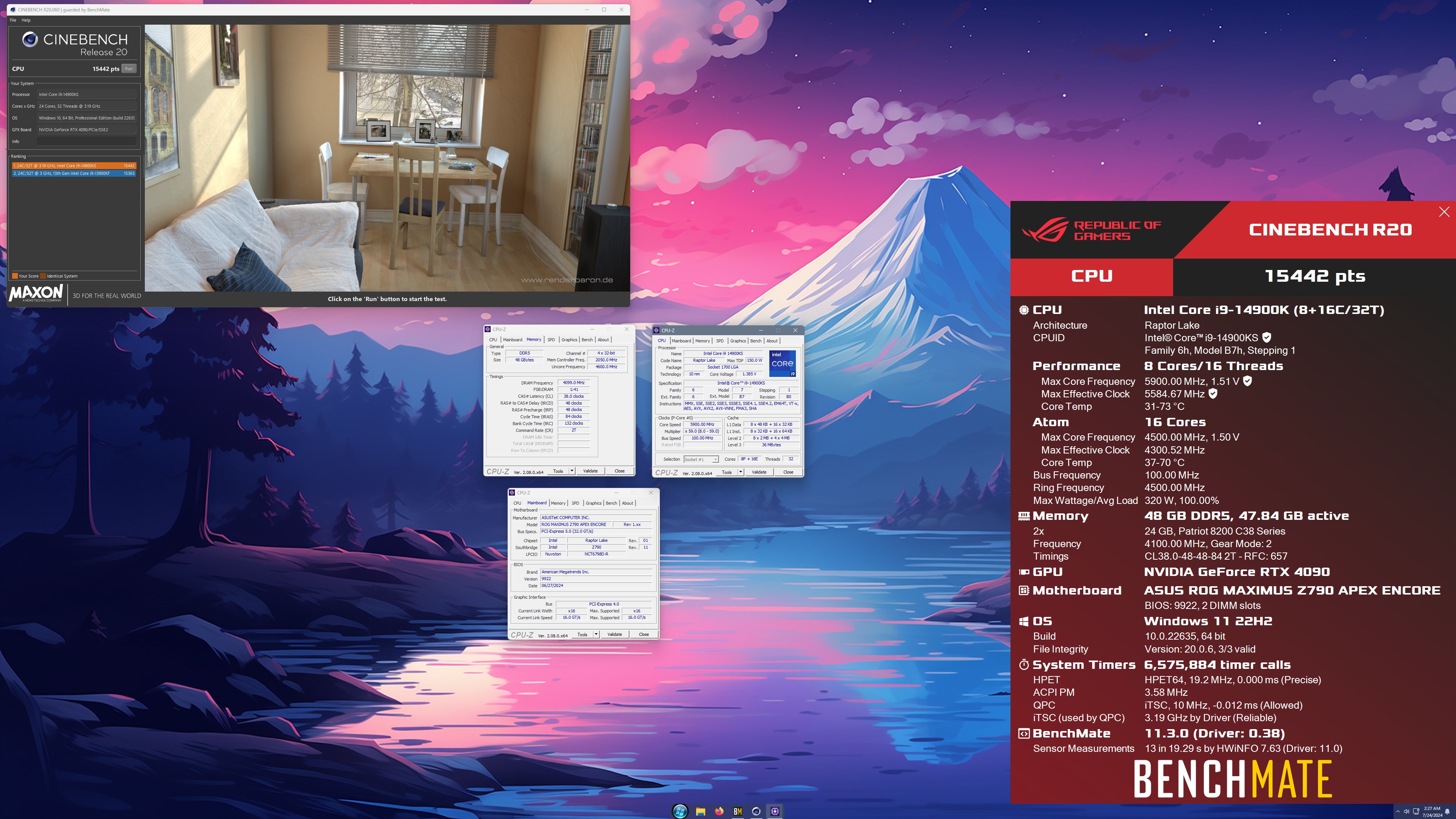Switch to BenchMate via its BM taskbar icon
The image size is (1456, 819).
pos(737,811)
